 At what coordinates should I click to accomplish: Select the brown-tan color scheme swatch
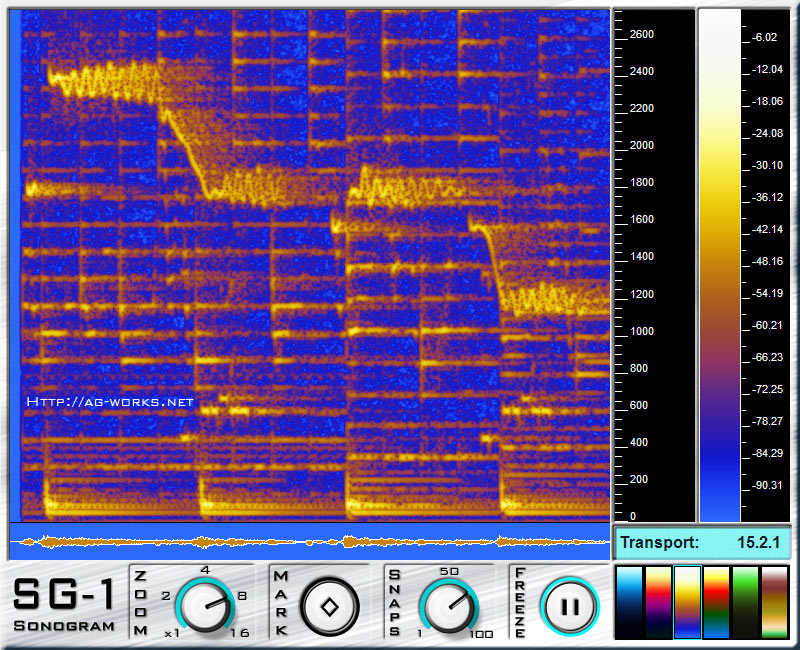pos(774,603)
